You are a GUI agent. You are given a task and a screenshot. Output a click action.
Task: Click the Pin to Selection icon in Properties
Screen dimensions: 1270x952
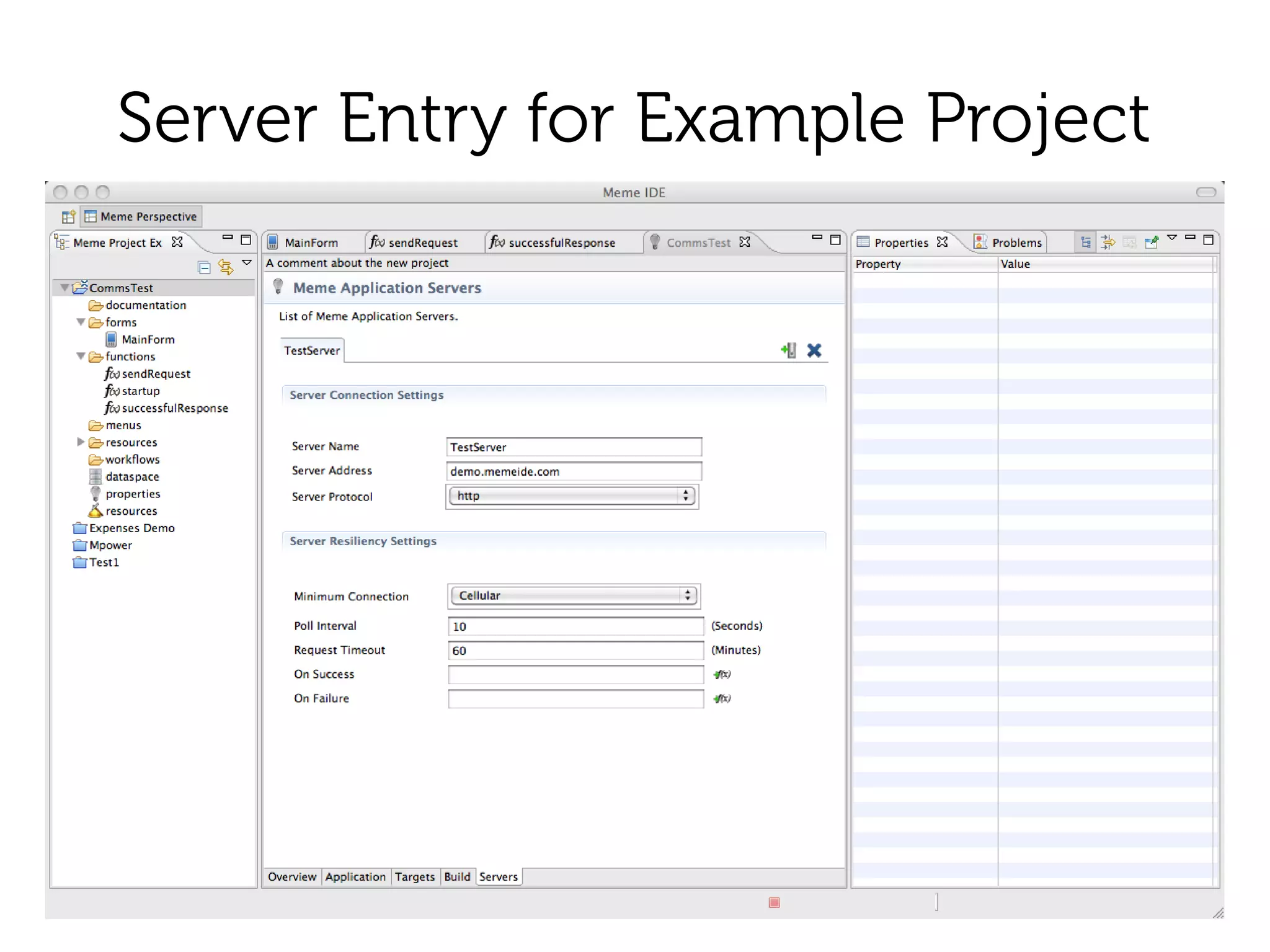(1152, 242)
